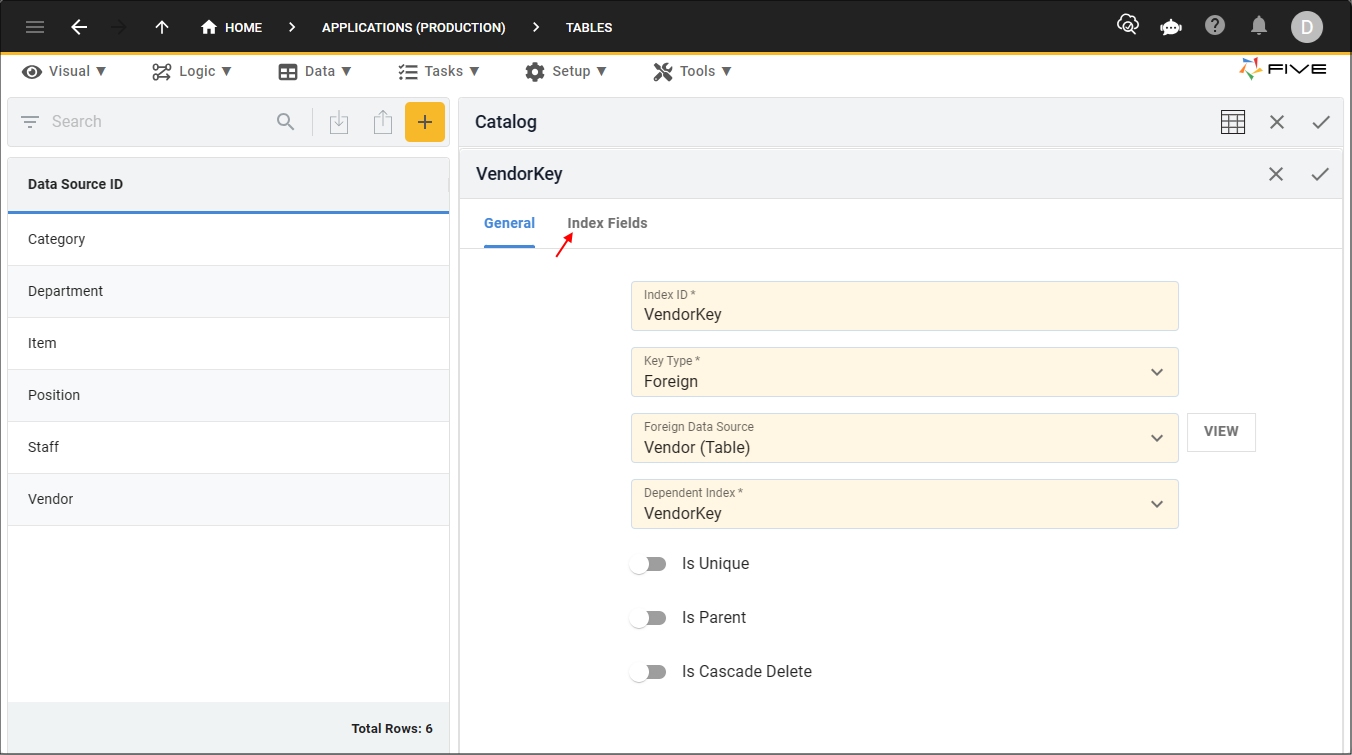
Task: Click the magnifier search icon
Action: (286, 122)
